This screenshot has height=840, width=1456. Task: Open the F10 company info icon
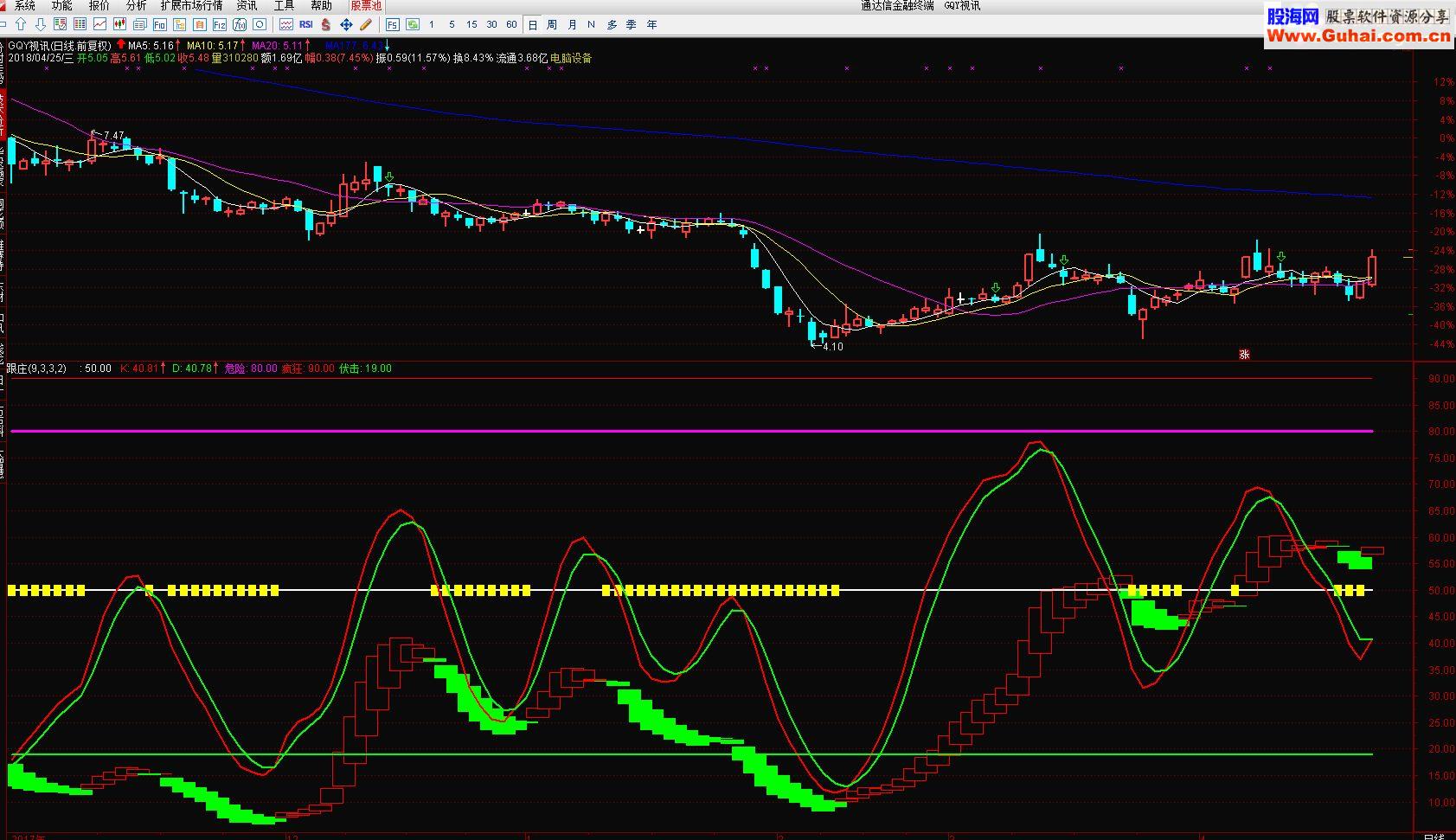[x=160, y=24]
